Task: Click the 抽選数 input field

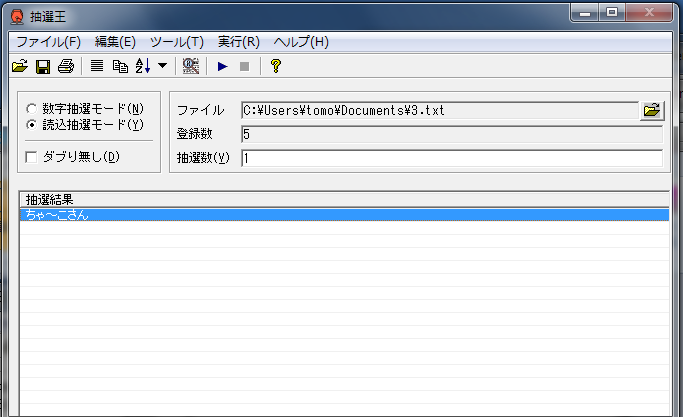Action: (452, 158)
